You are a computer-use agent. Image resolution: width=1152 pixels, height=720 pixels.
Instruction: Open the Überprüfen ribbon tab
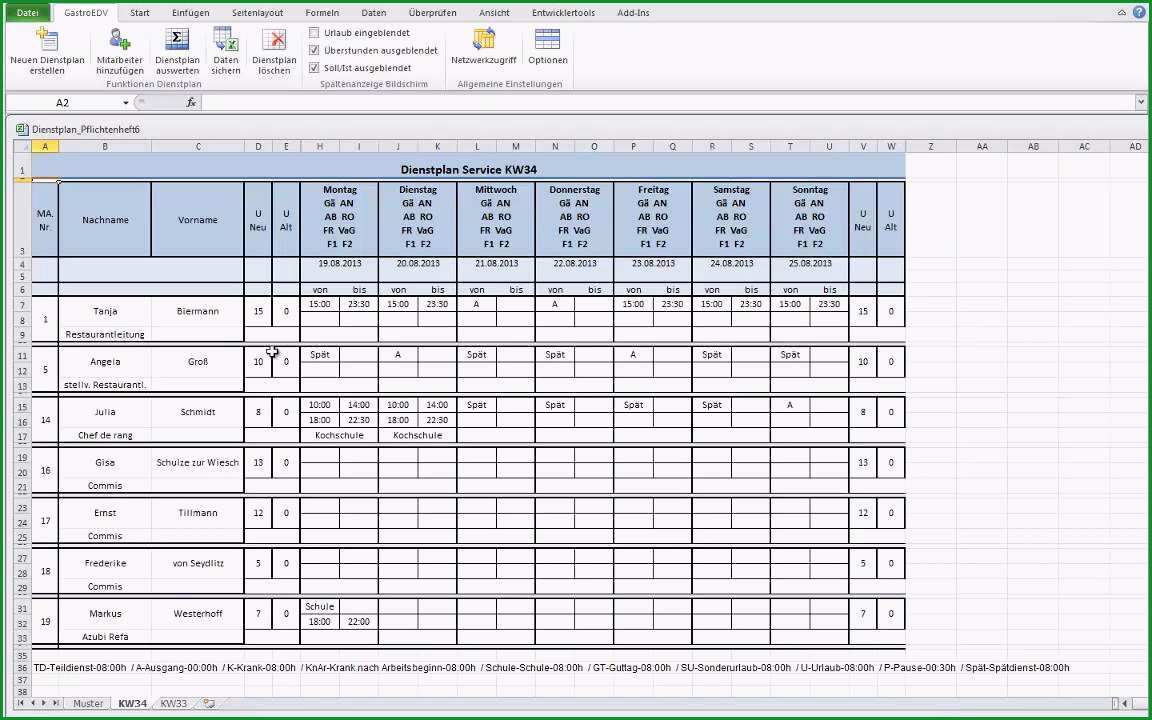tap(432, 12)
